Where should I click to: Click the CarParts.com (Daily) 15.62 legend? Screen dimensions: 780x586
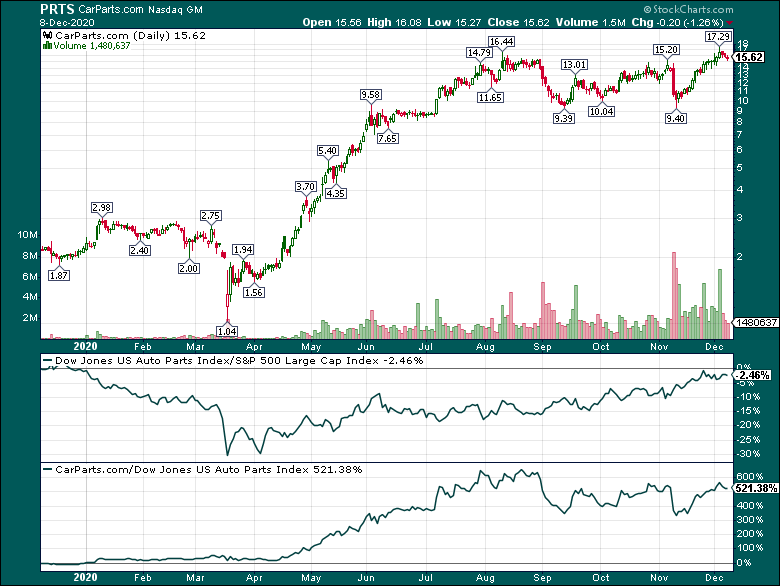pos(130,35)
